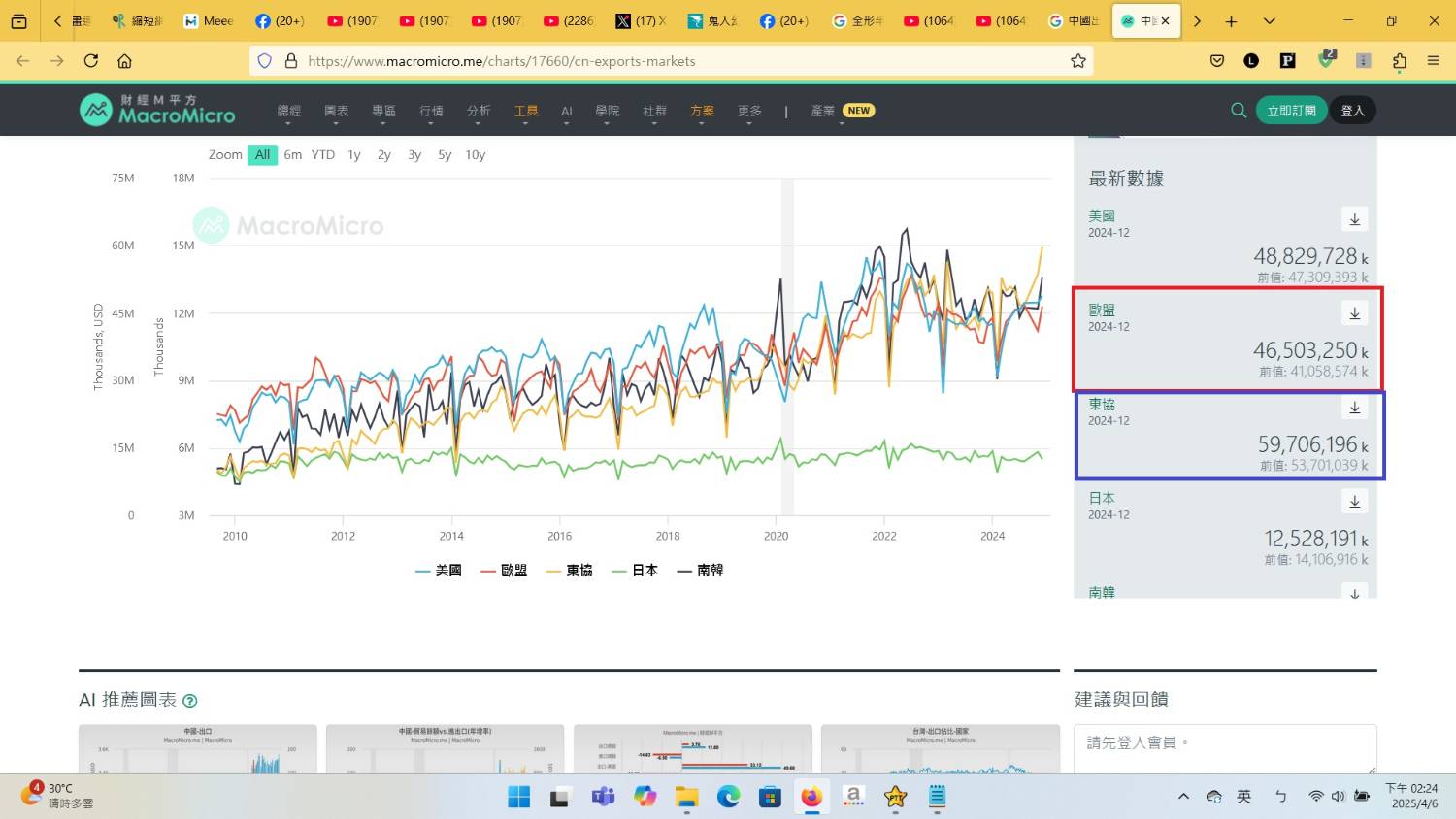The height and width of the screenshot is (819, 1456).
Task: Expand the 工具 navigation dropdown
Action: [x=525, y=112]
